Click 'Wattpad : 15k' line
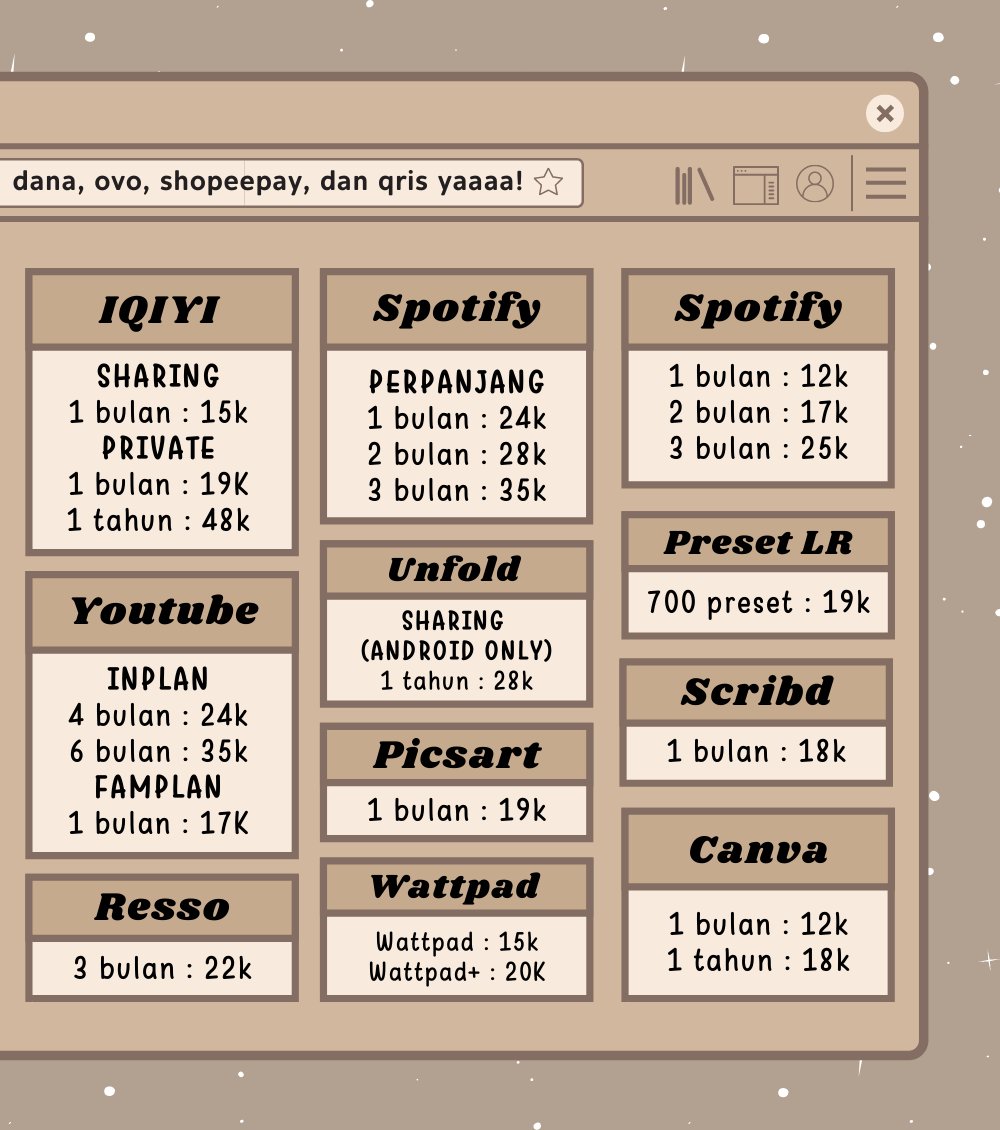 (457, 942)
